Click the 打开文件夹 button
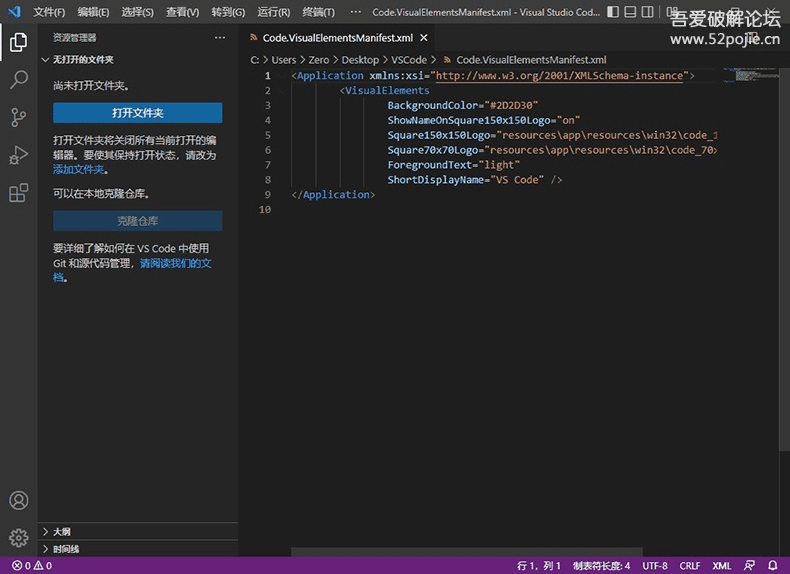This screenshot has height=574, width=790. (138, 113)
